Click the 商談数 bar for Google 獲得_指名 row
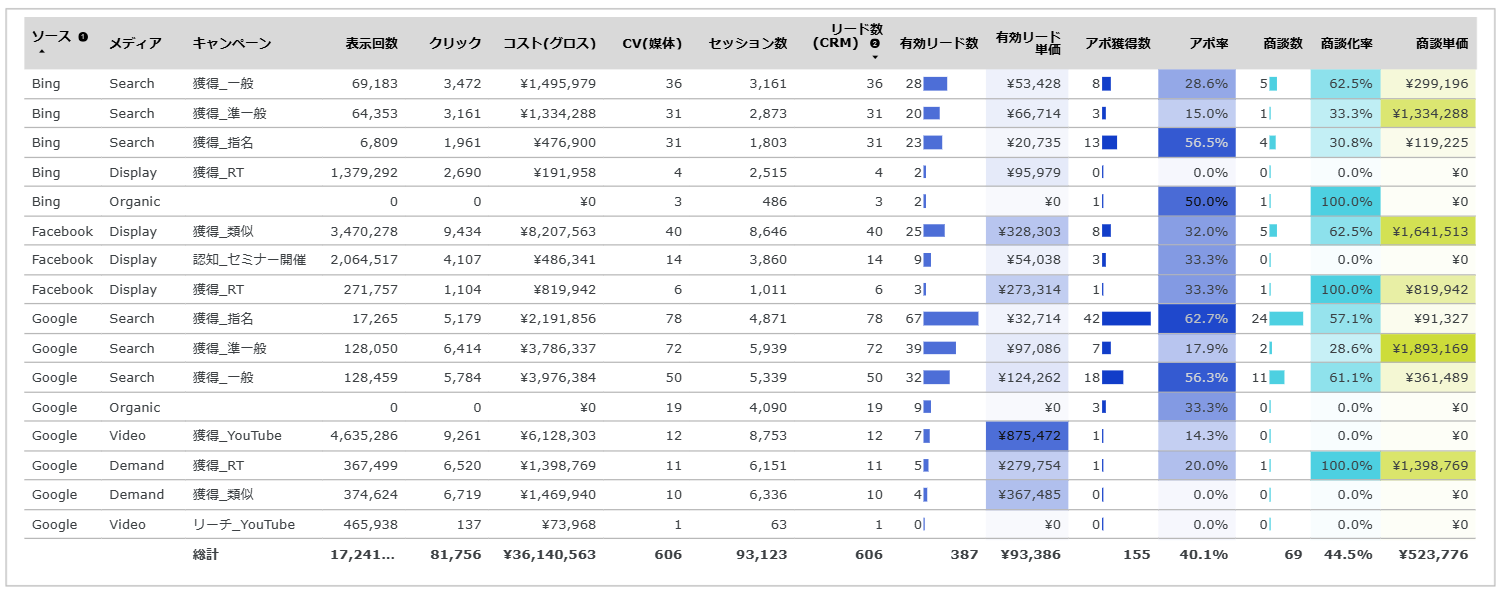The height and width of the screenshot is (589, 1501). click(1286, 319)
